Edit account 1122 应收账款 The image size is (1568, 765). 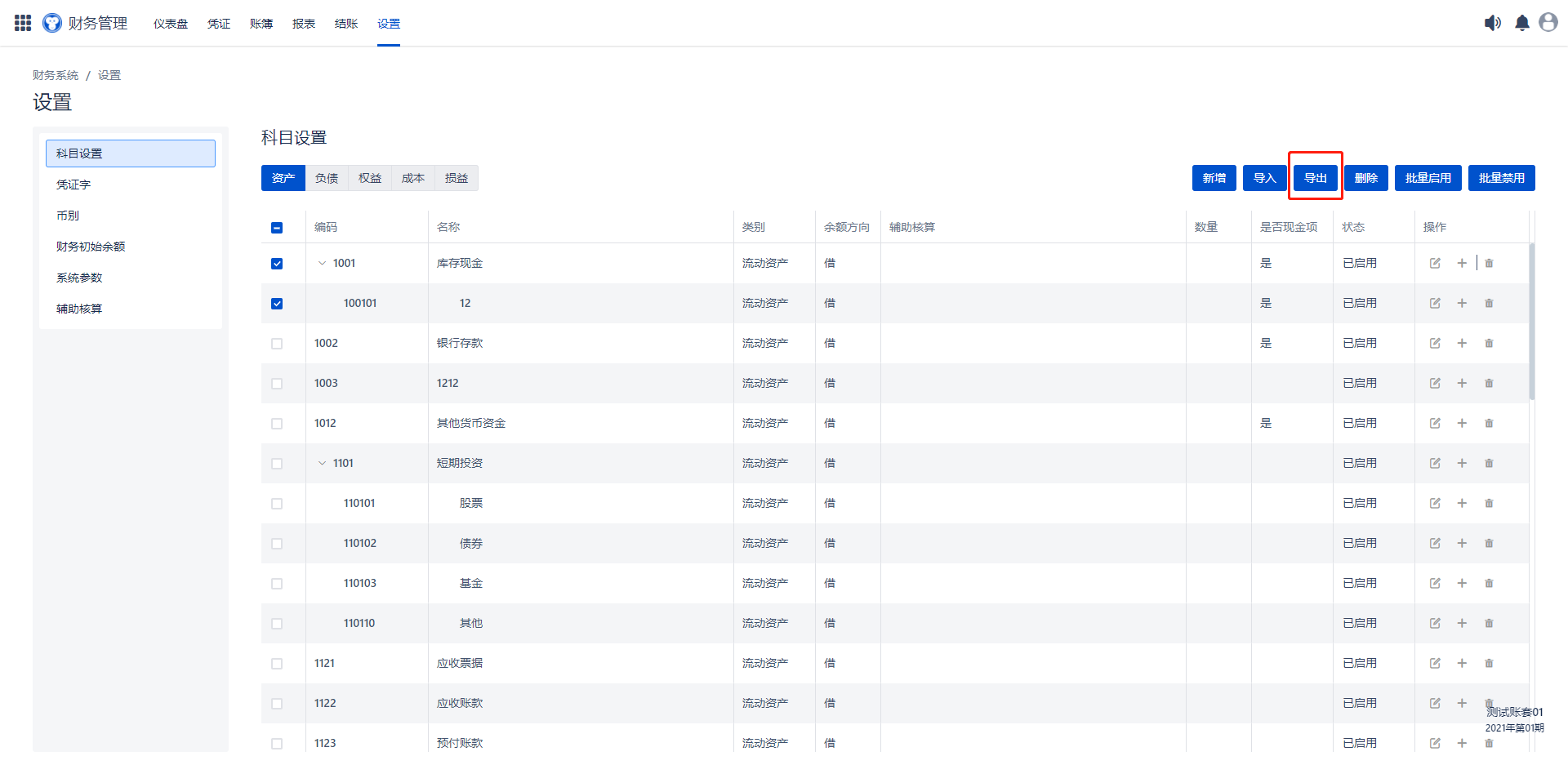[1435, 703]
